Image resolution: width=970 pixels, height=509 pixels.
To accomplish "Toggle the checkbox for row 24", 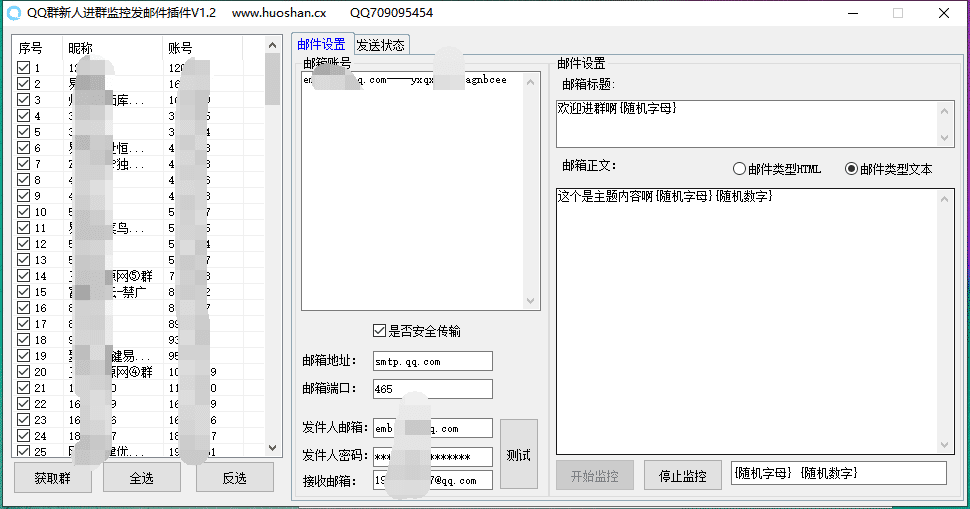I will point(24,435).
